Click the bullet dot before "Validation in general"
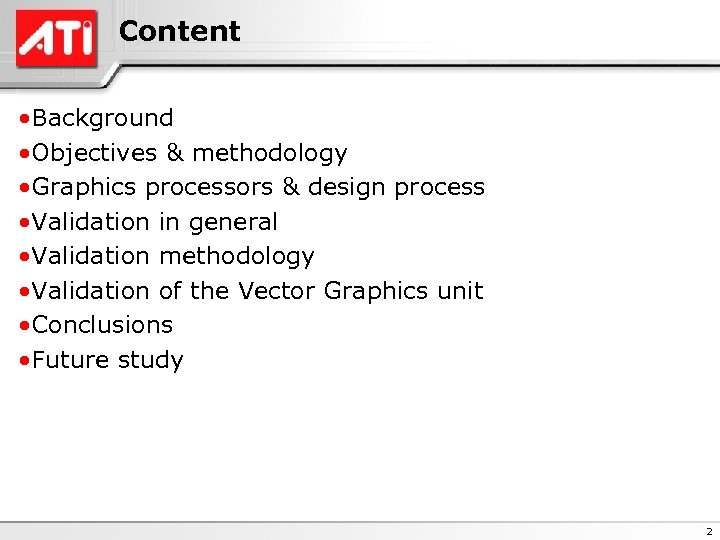 pos(22,223)
